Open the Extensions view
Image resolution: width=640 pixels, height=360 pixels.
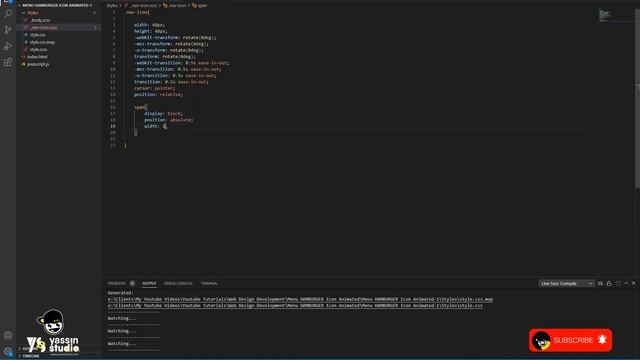(8, 62)
